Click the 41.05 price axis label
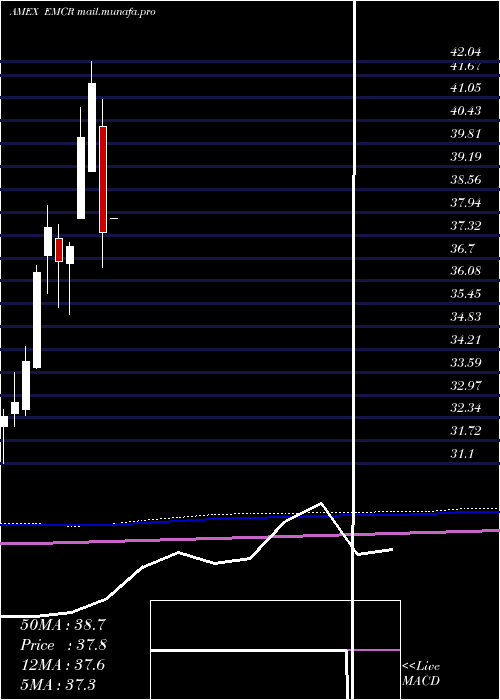This screenshot has width=500, height=700. [x=466, y=88]
